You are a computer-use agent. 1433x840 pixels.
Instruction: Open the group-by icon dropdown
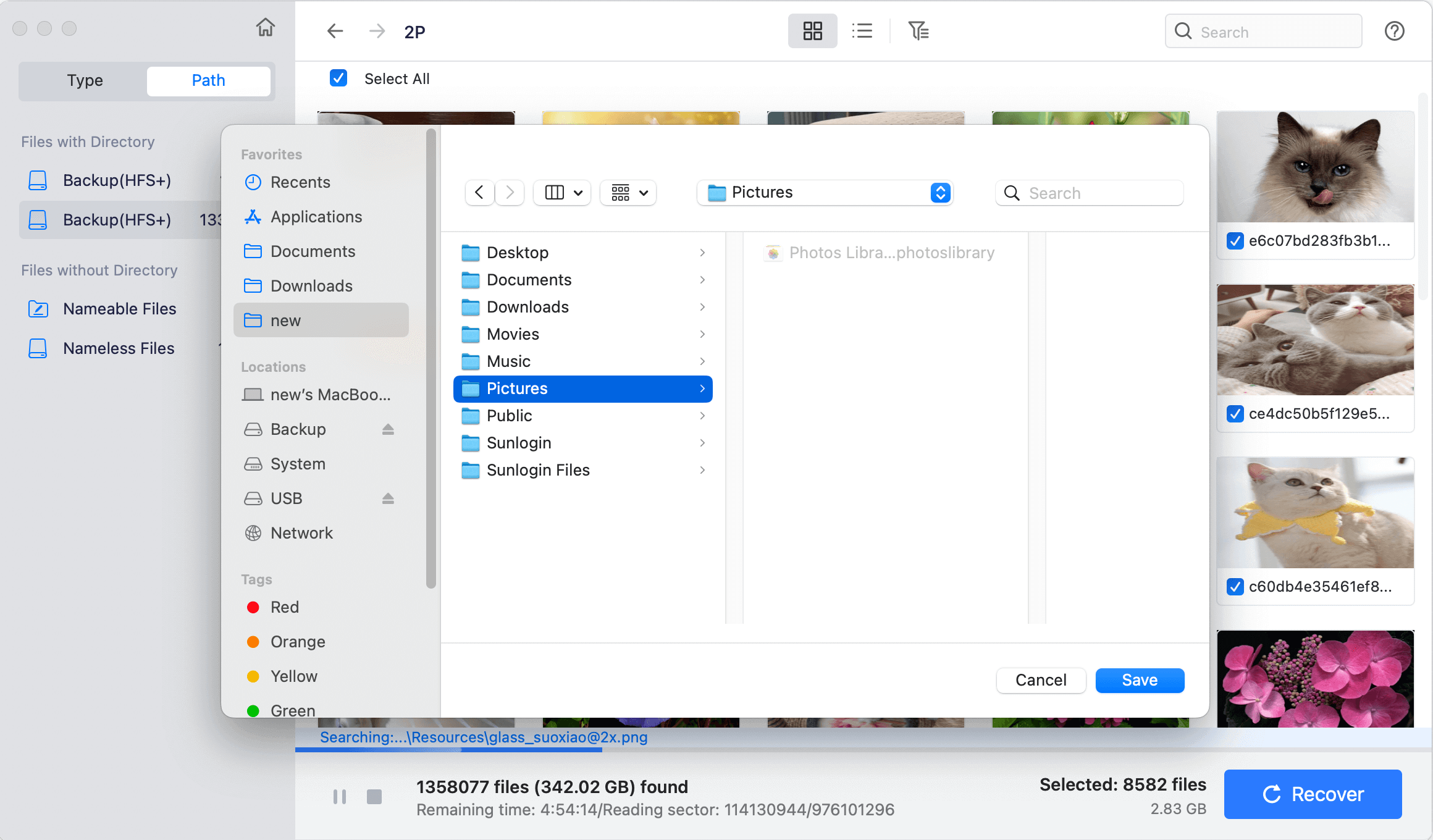629,193
